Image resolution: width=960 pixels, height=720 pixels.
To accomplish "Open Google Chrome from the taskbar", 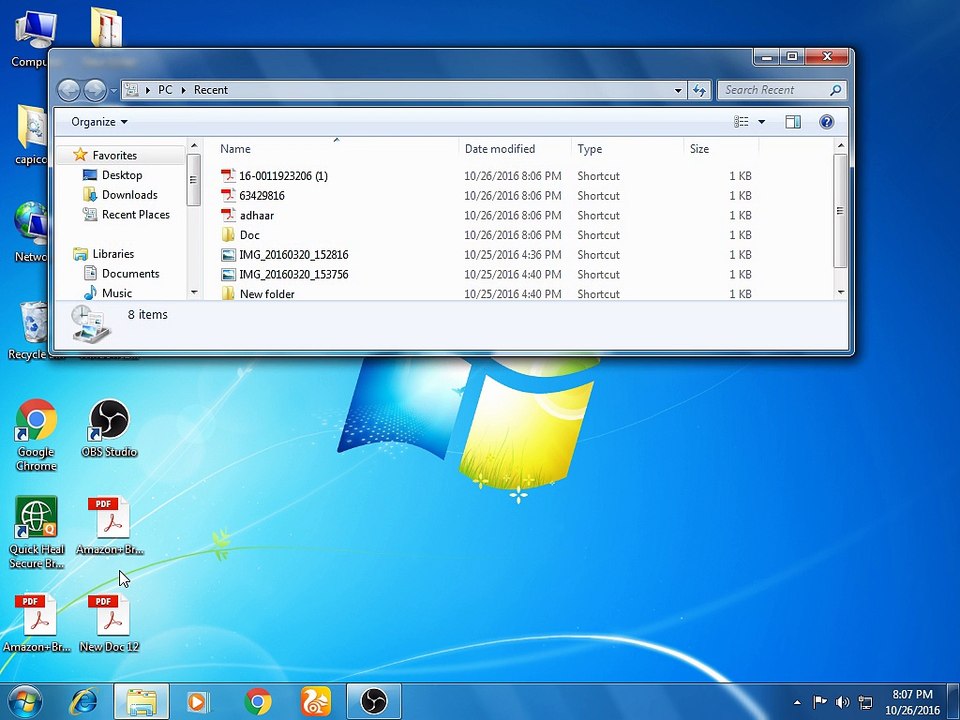I will pos(258,702).
